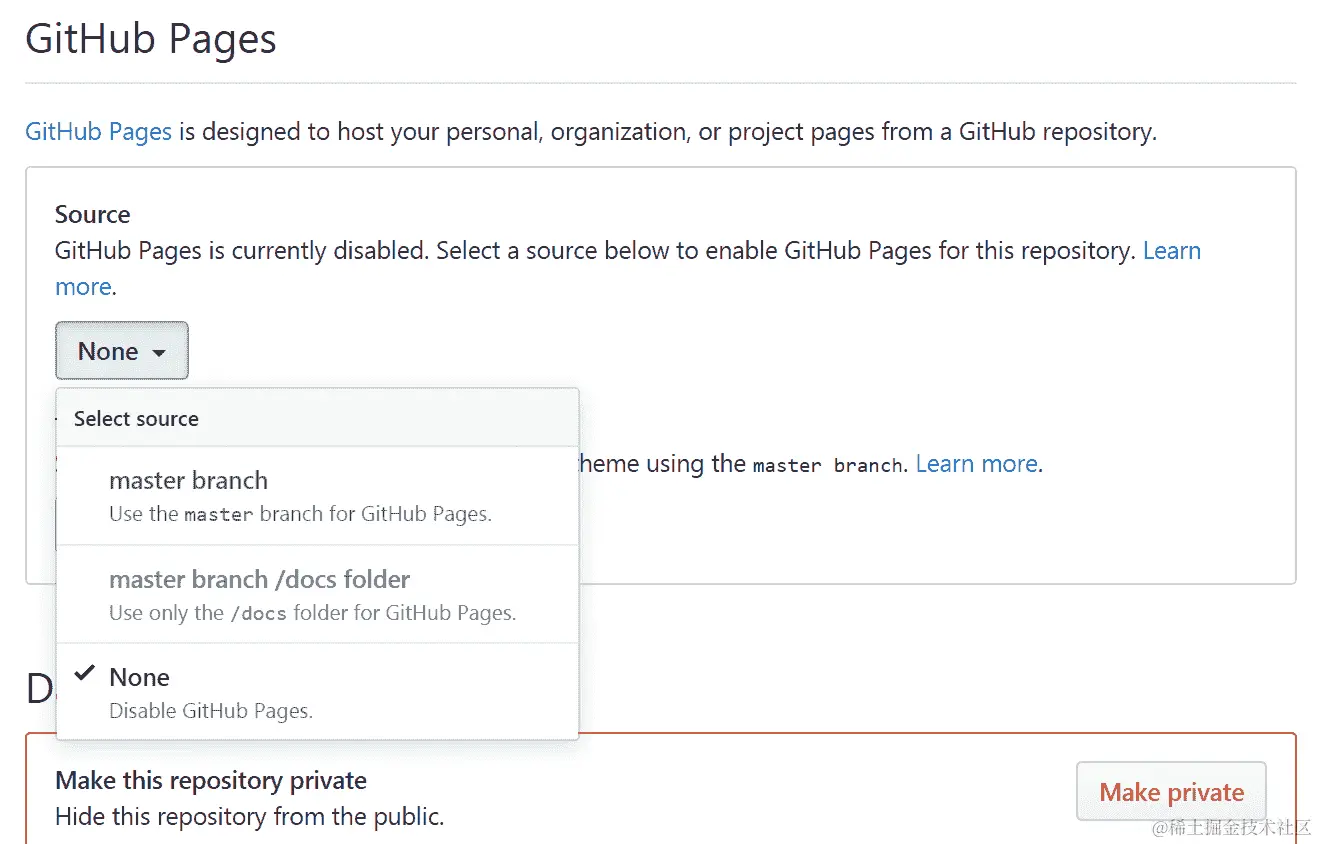1318x844 pixels.
Task: Select None to disable GitHub Pages
Action: click(x=139, y=677)
